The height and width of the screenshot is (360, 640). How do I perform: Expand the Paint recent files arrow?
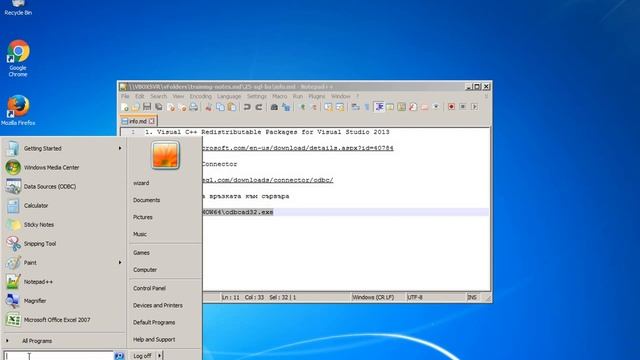(x=120, y=262)
